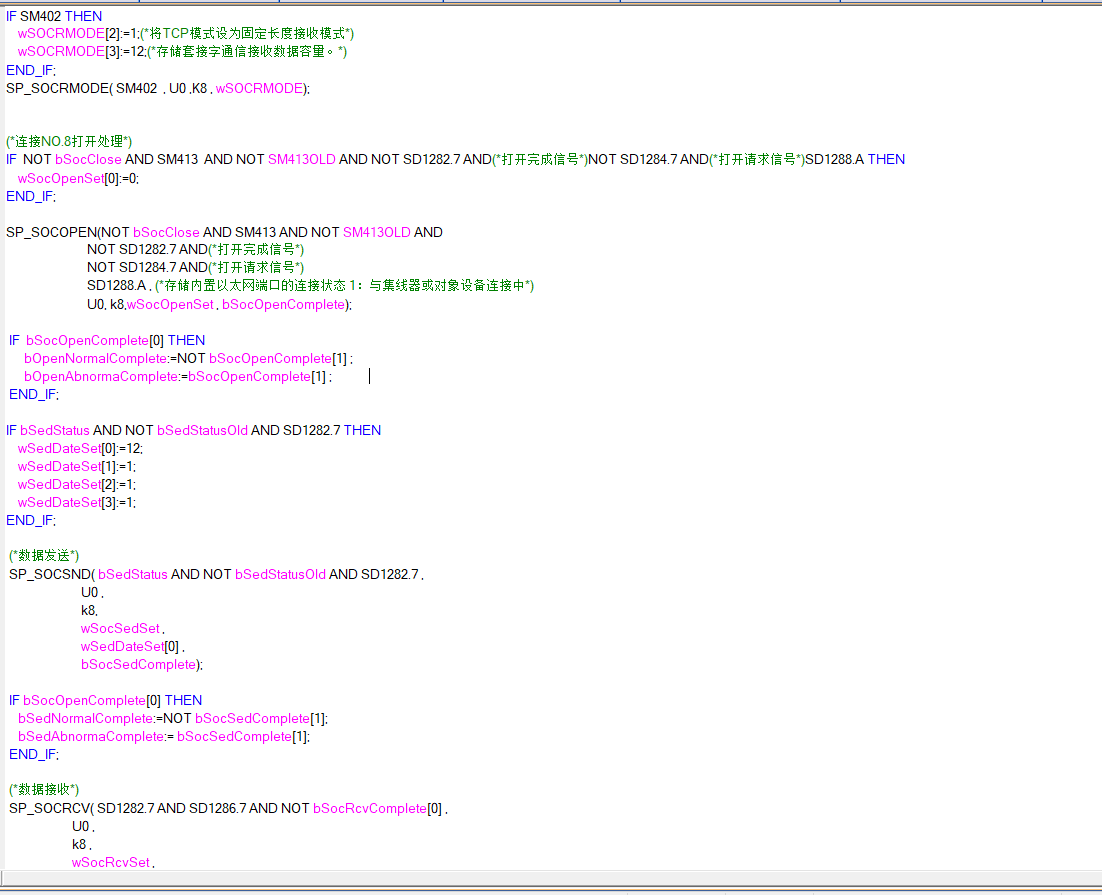Click the wSocRcvSet argument
The image size is (1102, 895).
(111, 862)
